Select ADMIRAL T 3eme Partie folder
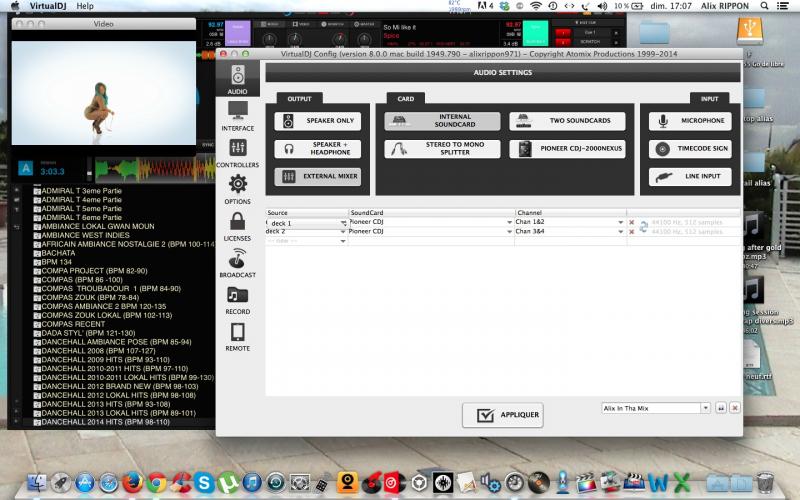The image size is (800, 500). [x=81, y=191]
